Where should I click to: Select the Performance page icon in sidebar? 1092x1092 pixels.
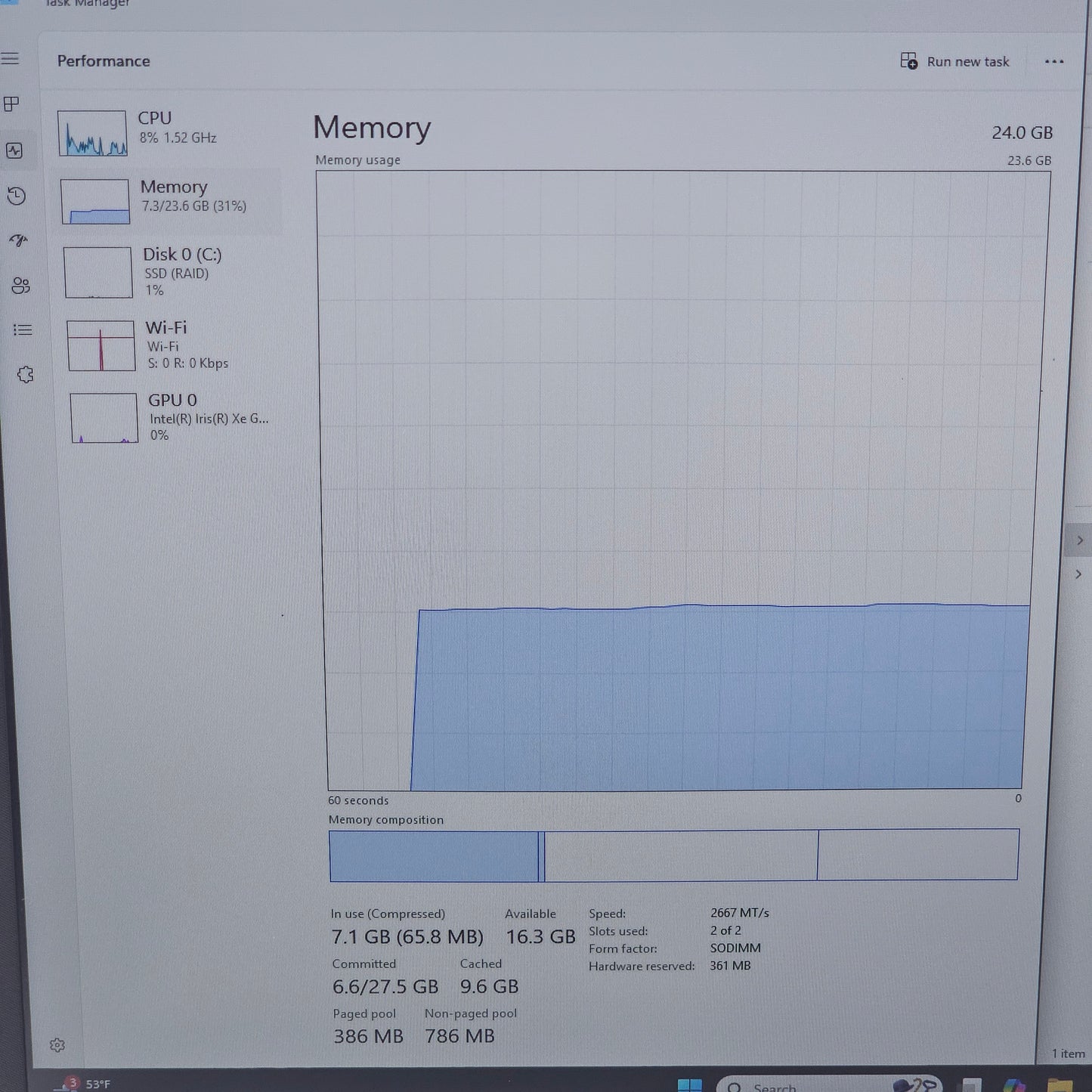coord(14,150)
